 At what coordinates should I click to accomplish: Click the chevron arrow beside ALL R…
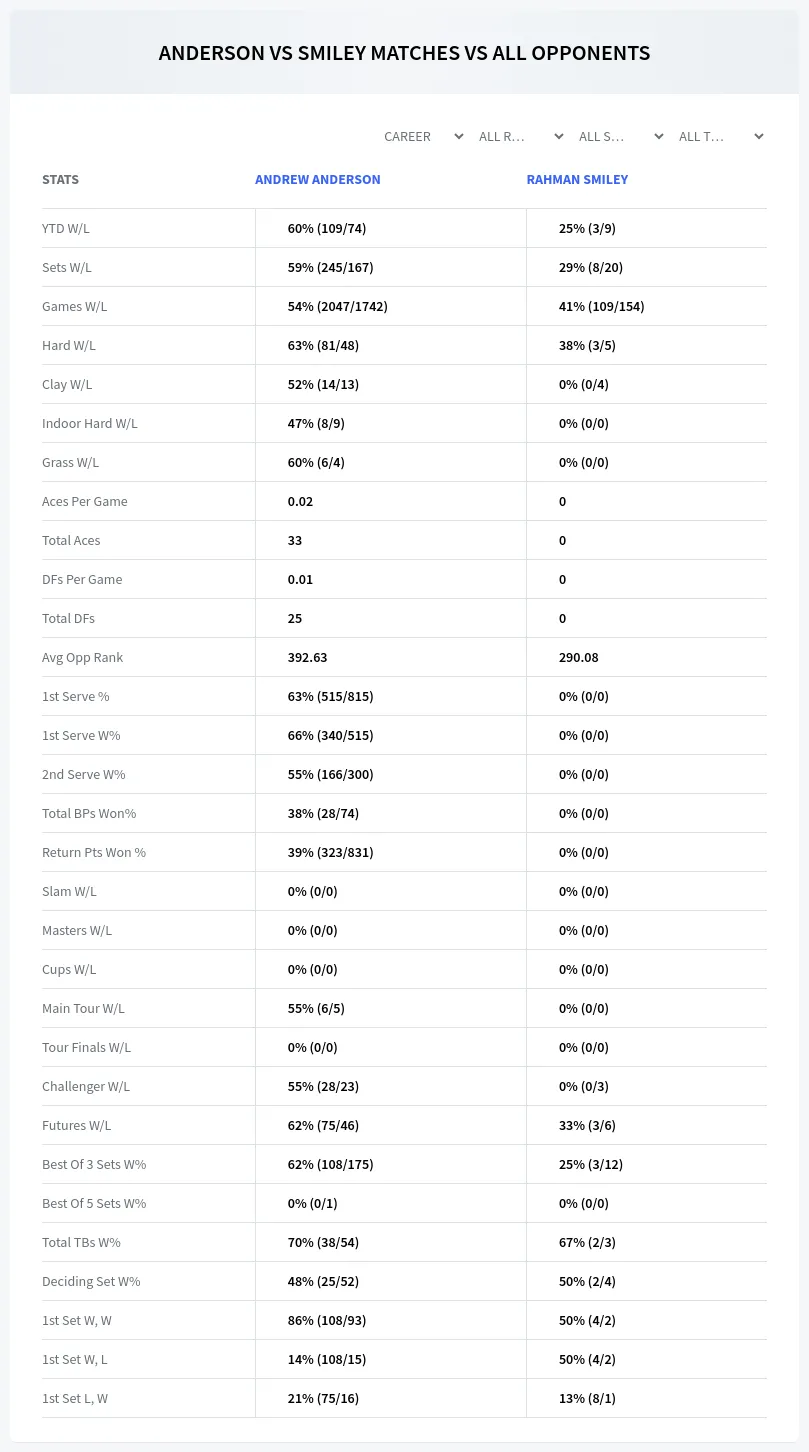(559, 137)
